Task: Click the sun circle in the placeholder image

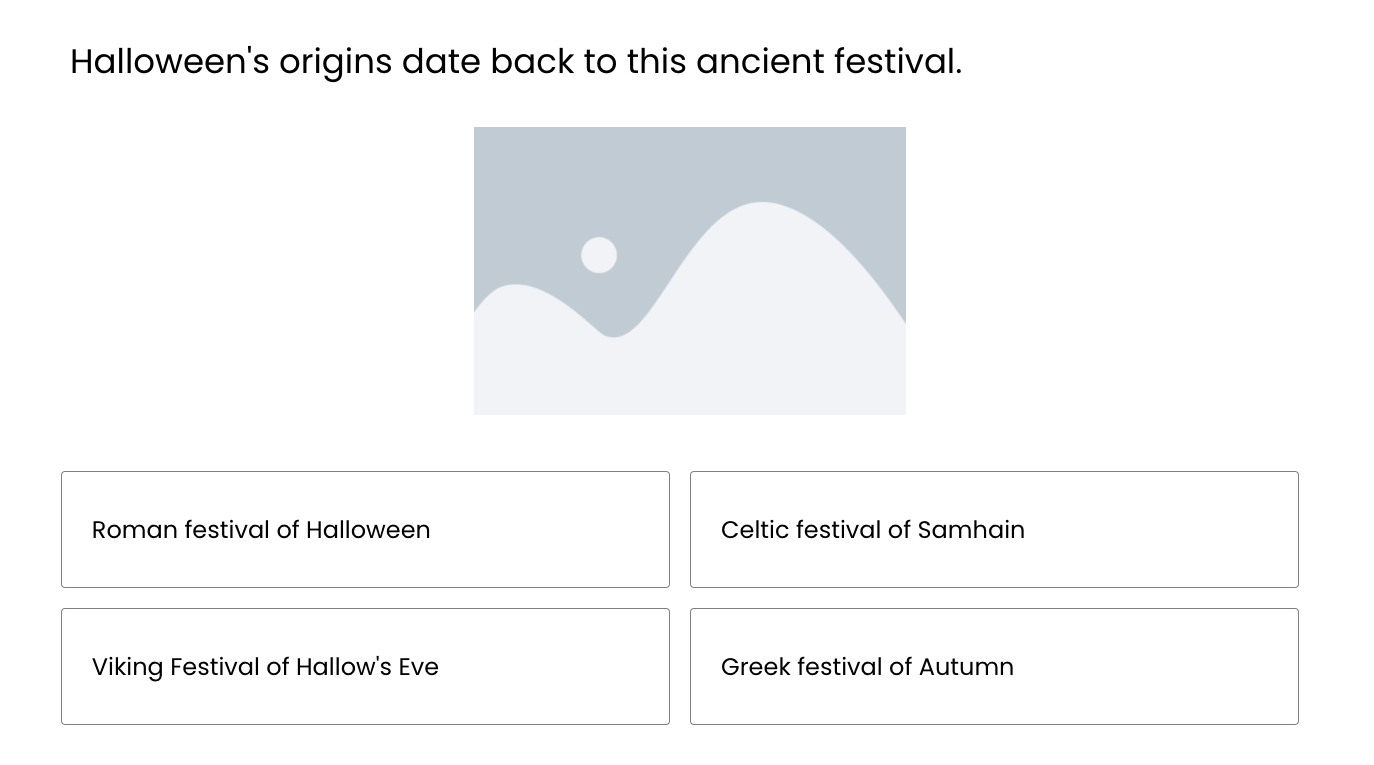Action: coord(599,255)
